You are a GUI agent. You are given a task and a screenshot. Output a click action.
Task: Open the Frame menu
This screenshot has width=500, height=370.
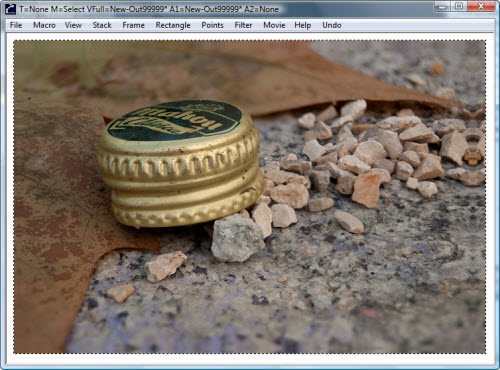point(133,25)
